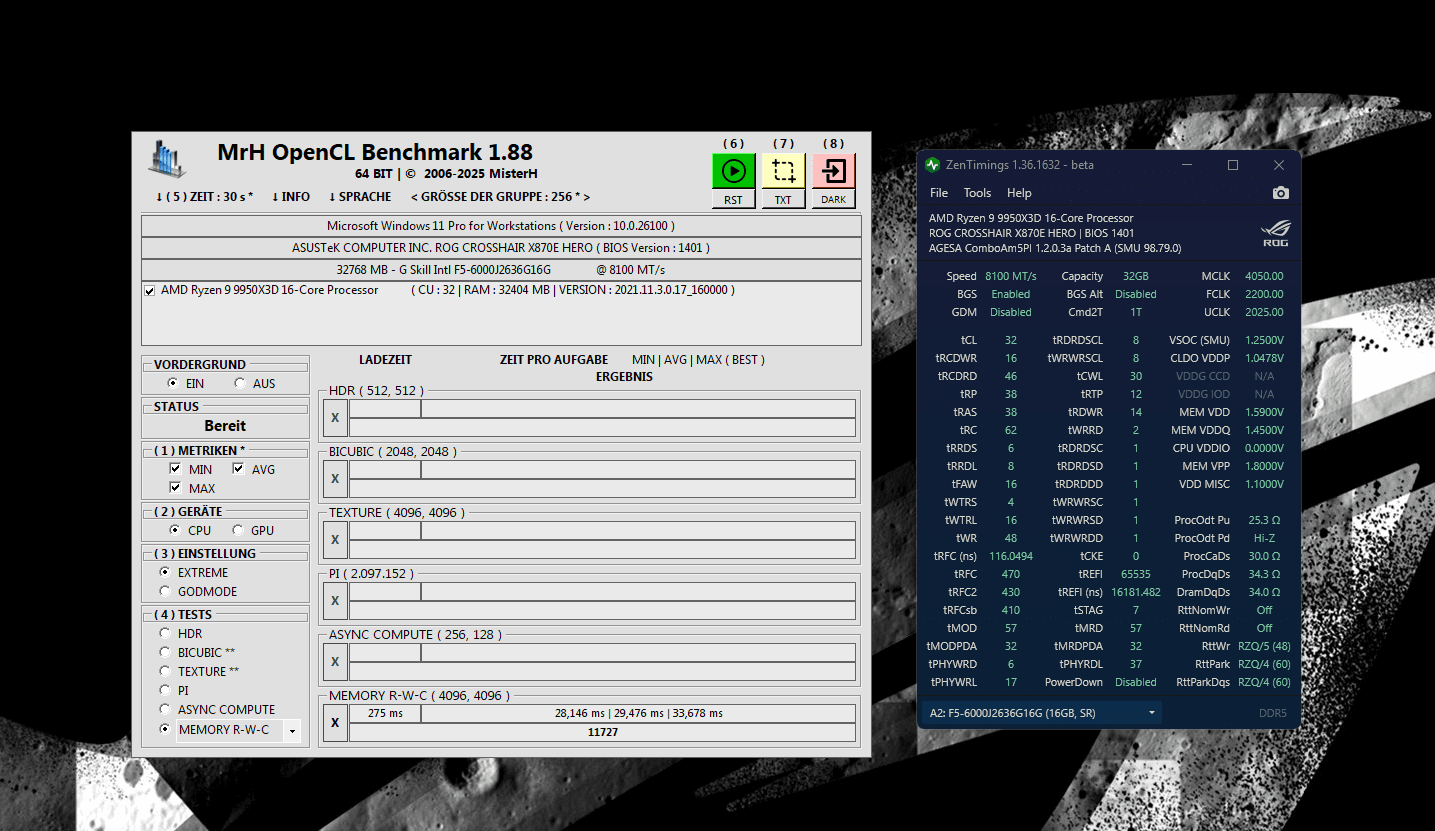Click the PowerDown Disabled value
Screen dimensions: 1435x831
point(1136,682)
